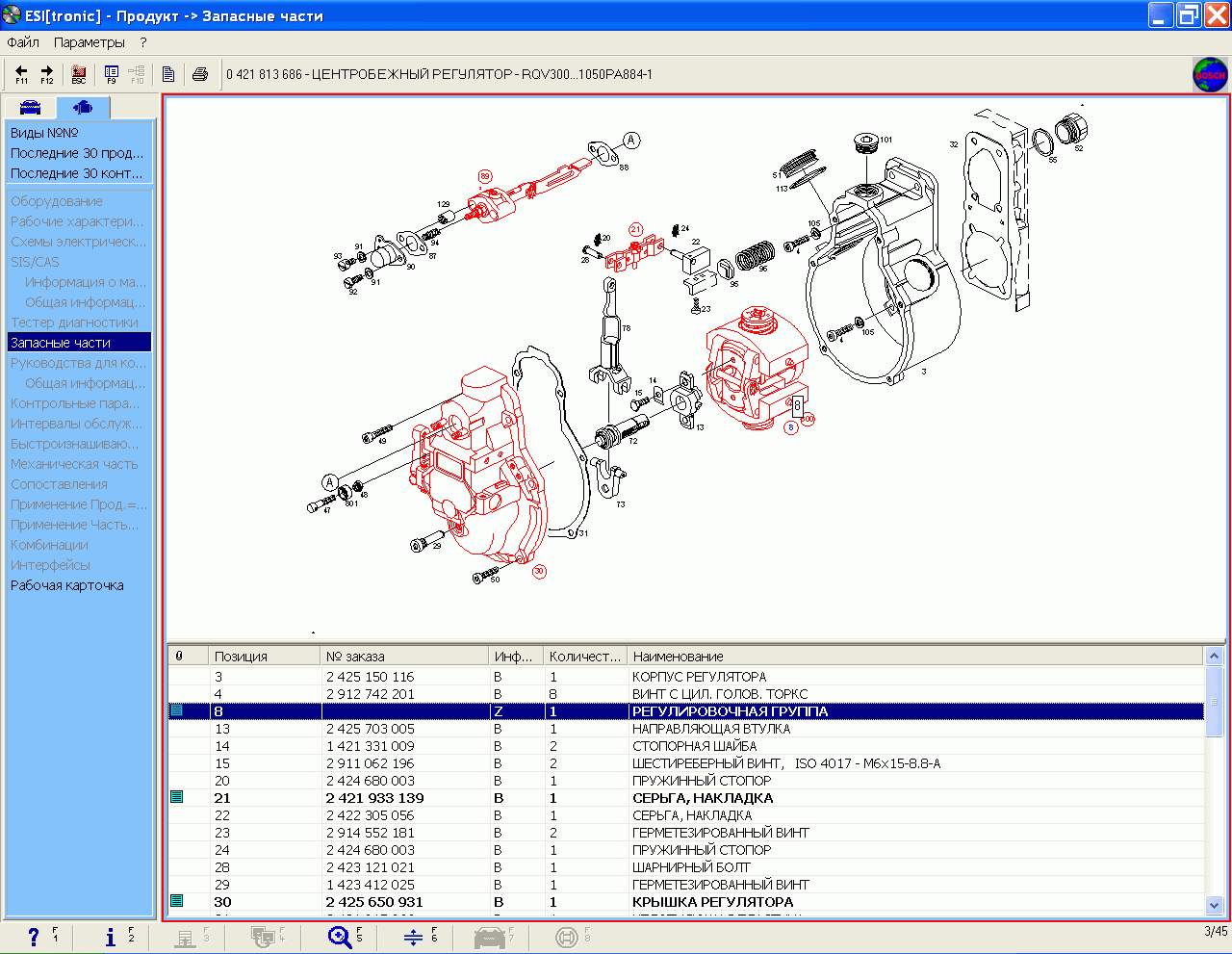1232x954 pixels.
Task: Open the document page icon in toolbar
Action: [x=168, y=74]
